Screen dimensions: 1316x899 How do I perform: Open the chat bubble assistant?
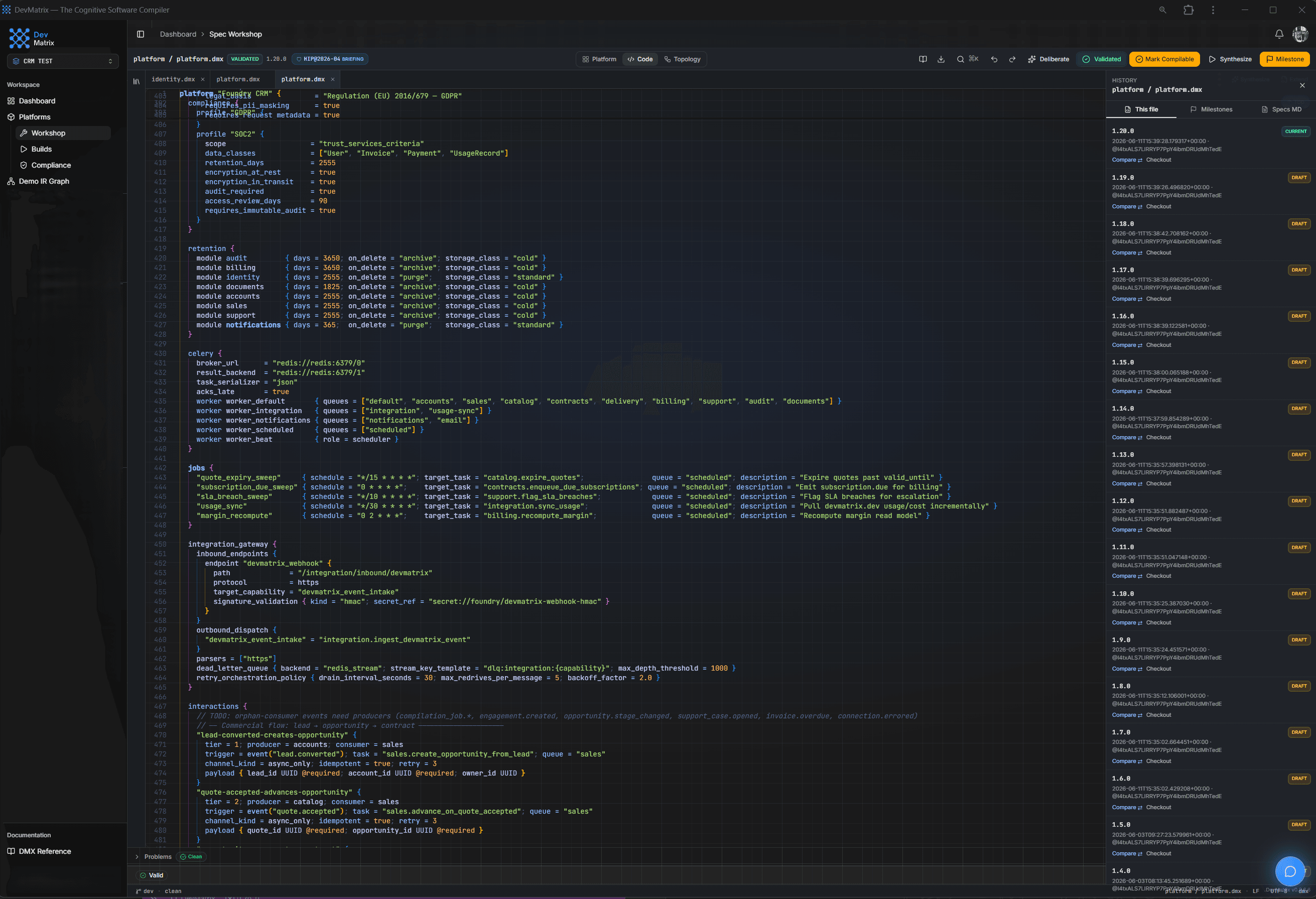coord(1289,871)
